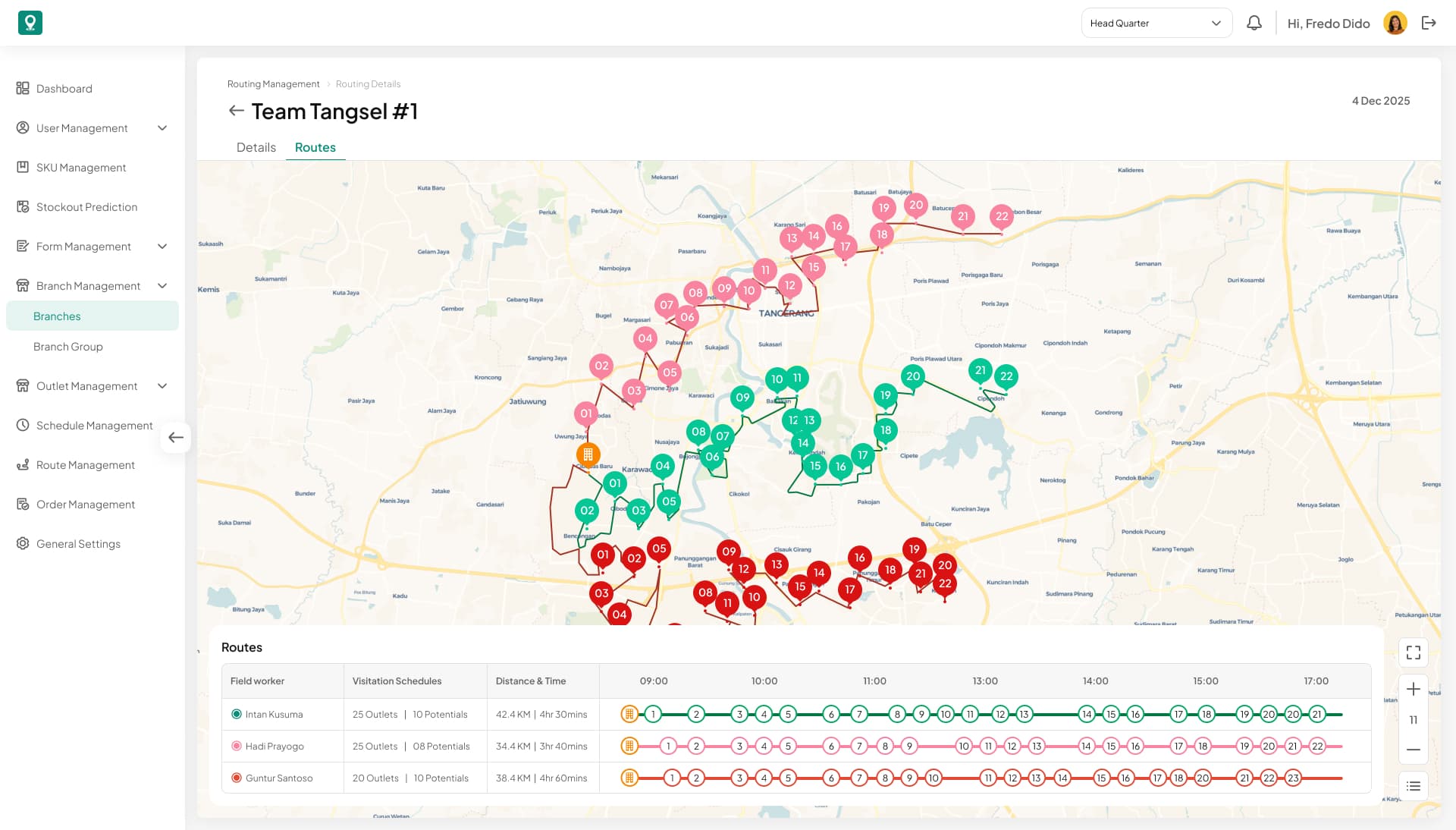Click stop 23 in Guntur Santoso timeline

click(x=1293, y=778)
